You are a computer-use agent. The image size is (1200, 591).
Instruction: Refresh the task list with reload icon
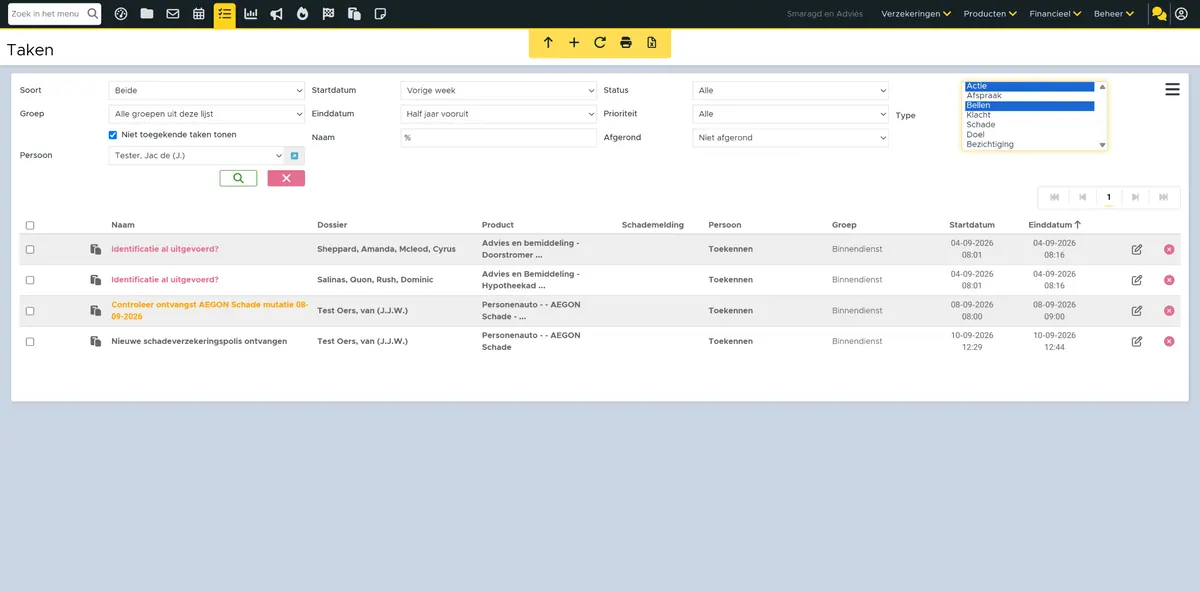(600, 43)
